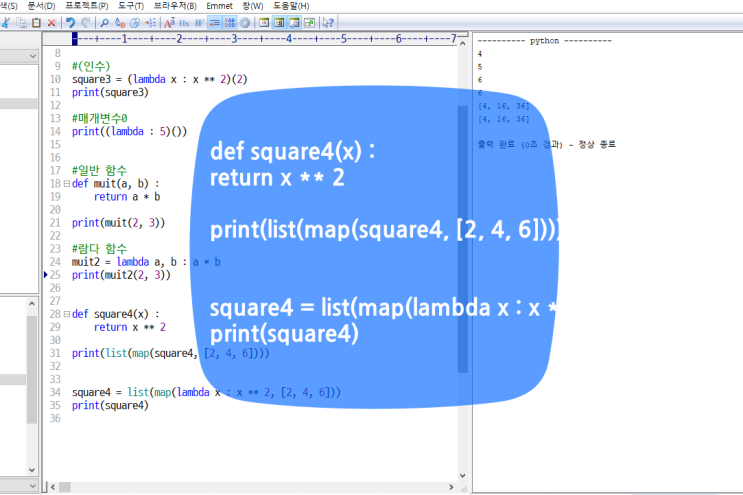Click the grayed Redo arrow icon
This screenshot has height=495, width=743.
click(x=86, y=22)
